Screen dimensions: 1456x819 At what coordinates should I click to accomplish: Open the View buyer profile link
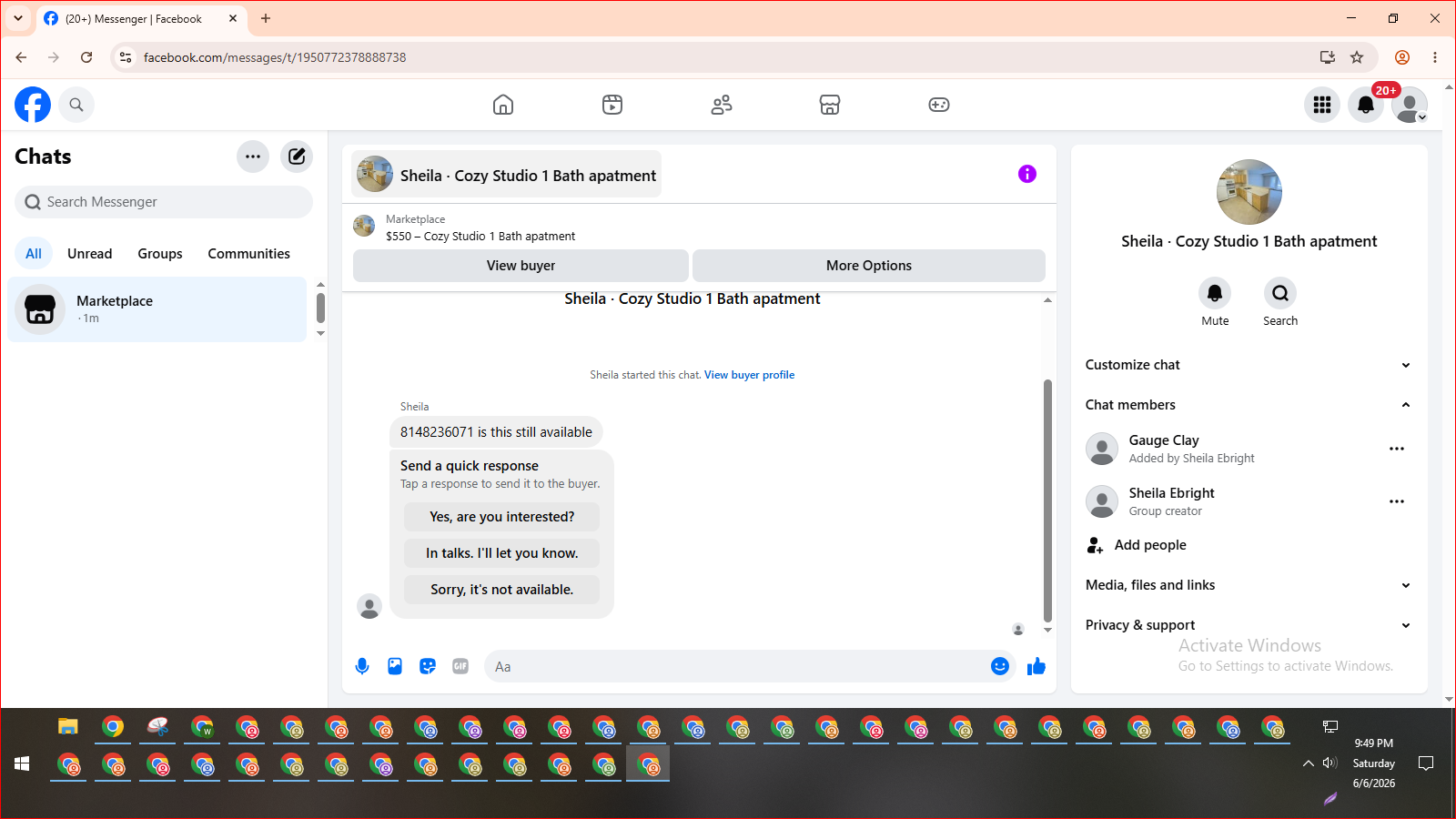click(749, 375)
